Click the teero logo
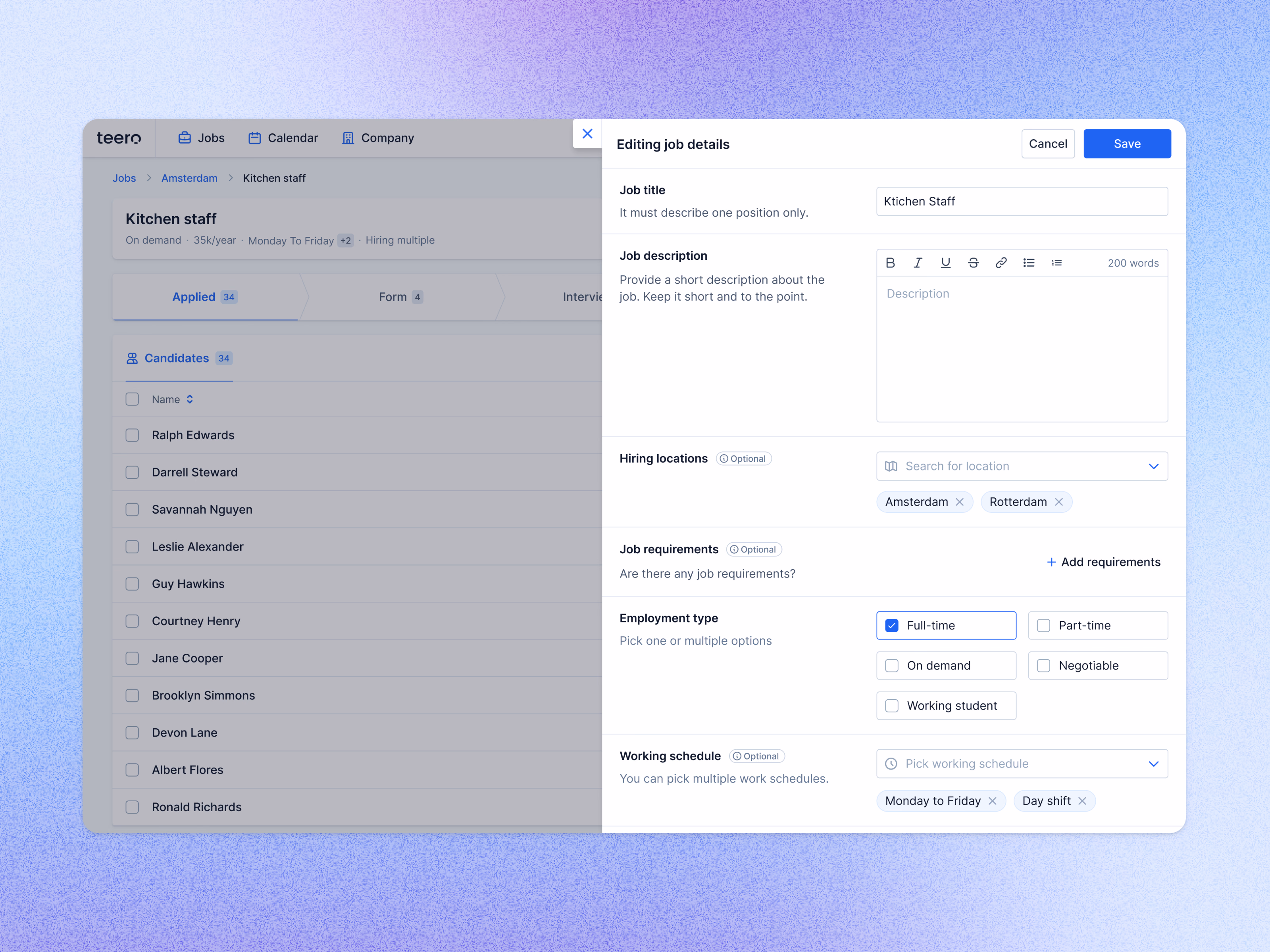This screenshot has height=952, width=1270. [119, 138]
